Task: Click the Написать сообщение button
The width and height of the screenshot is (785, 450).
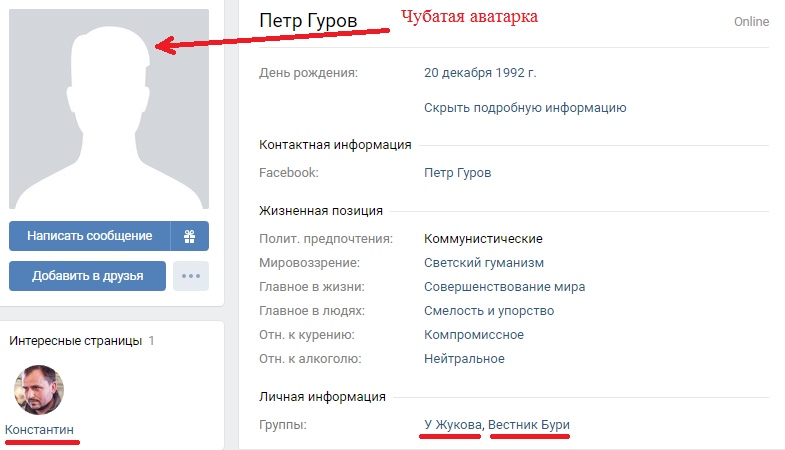Action: [90, 236]
